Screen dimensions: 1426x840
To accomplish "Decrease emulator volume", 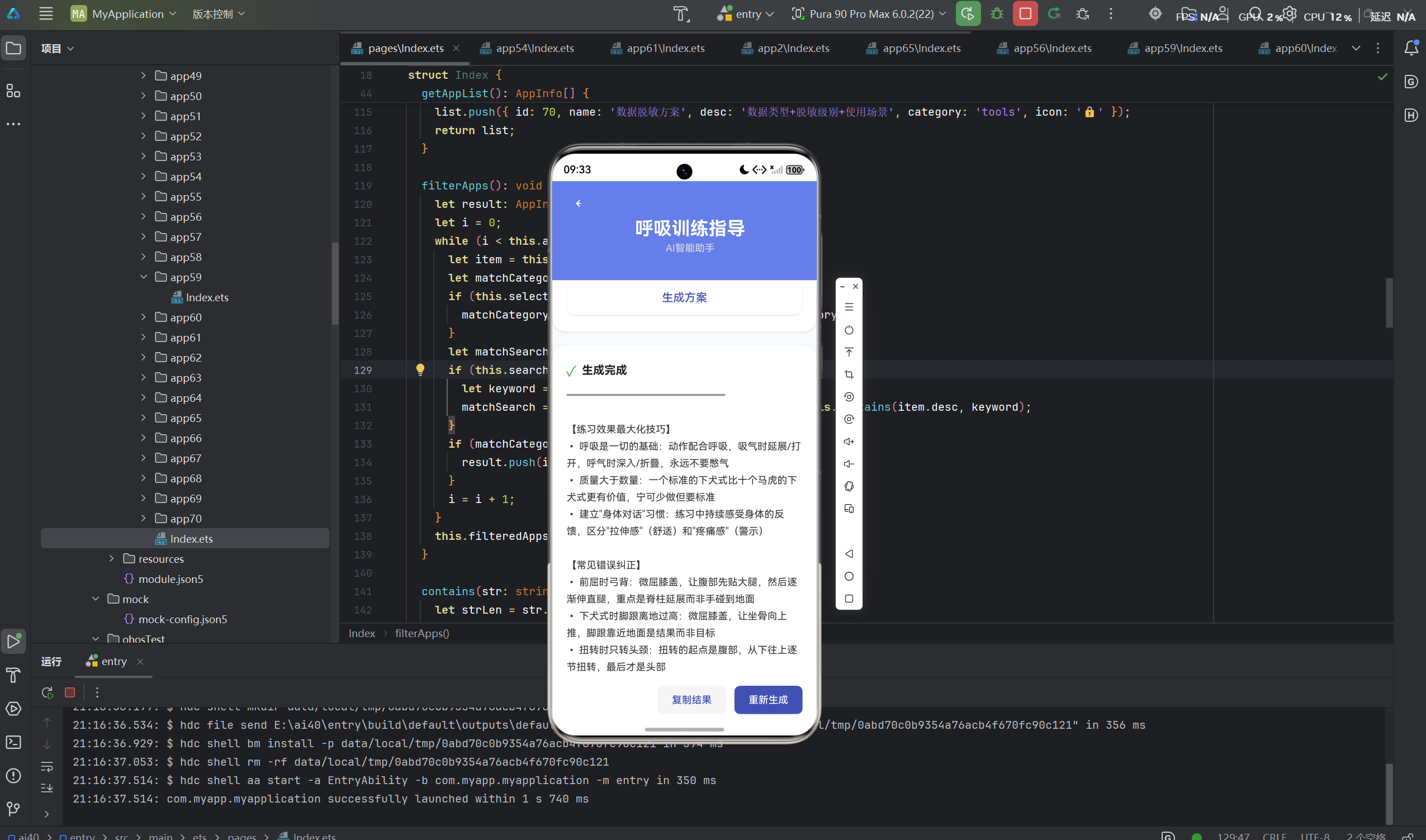I will click(x=849, y=464).
